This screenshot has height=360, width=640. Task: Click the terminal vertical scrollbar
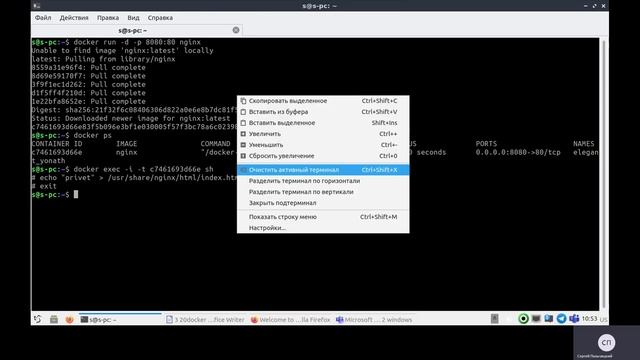coord(603,173)
